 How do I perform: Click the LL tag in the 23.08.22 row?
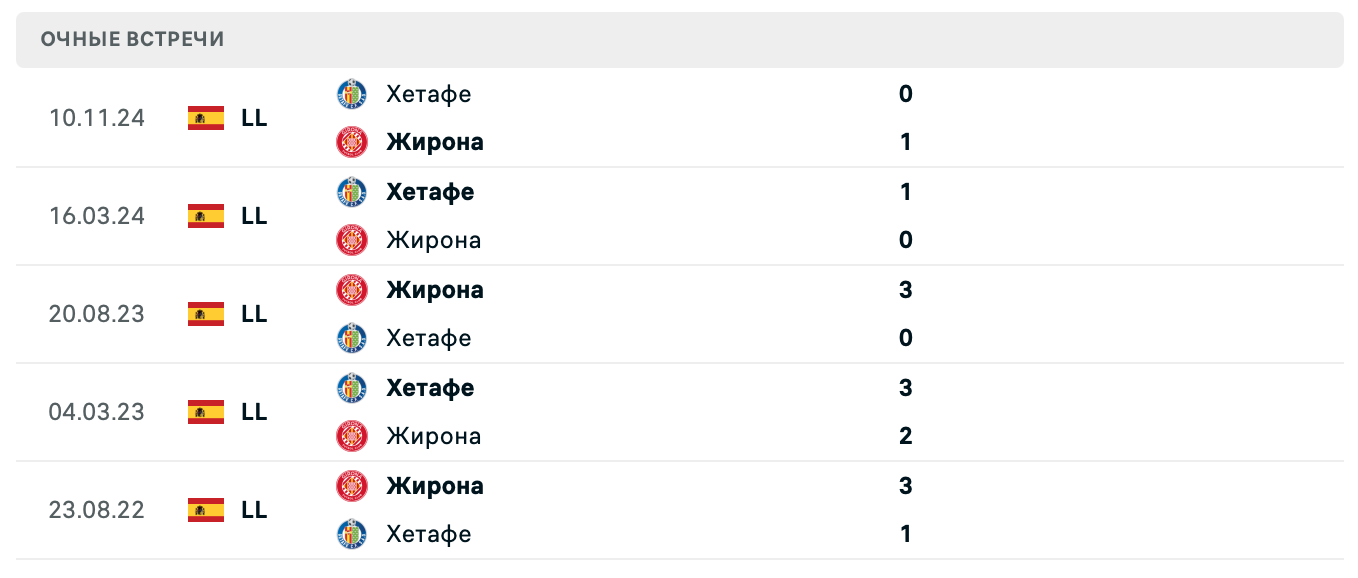(256, 510)
